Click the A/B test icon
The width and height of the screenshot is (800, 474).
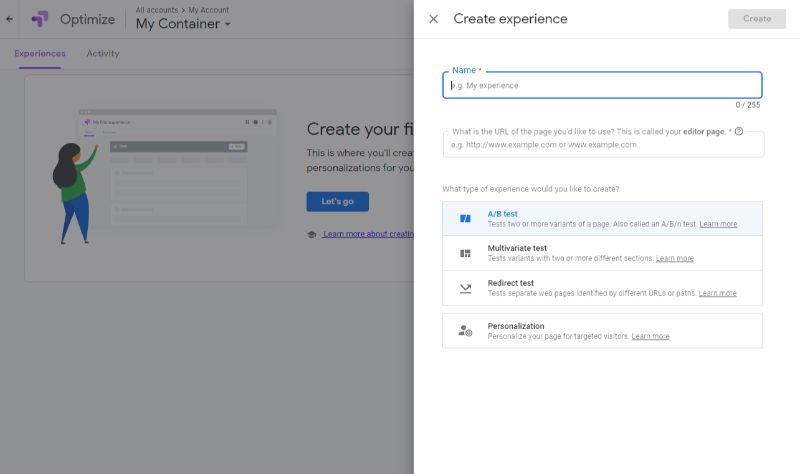pos(465,218)
